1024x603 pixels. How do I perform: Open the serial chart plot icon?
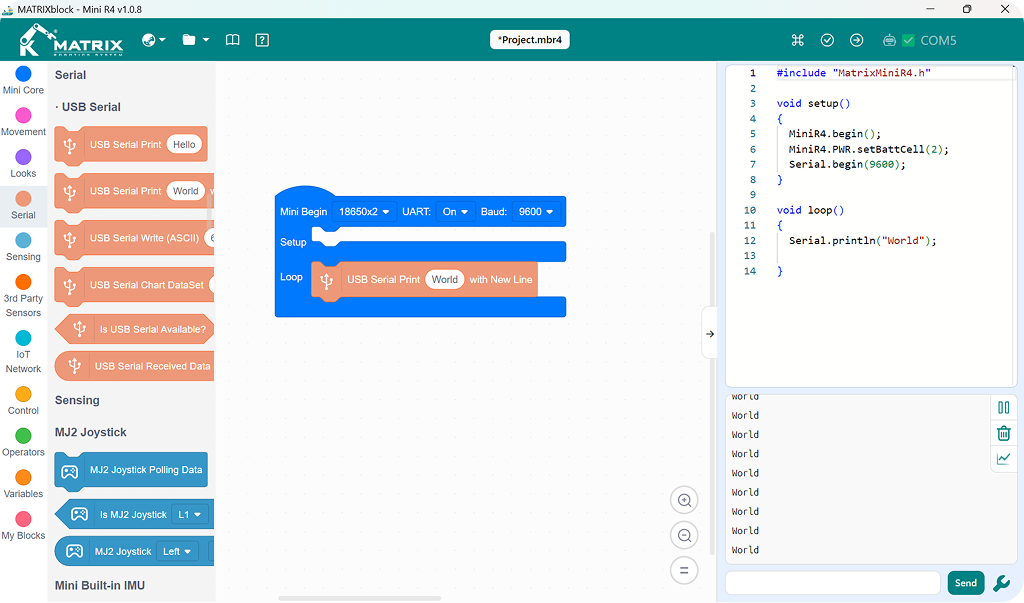(1004, 459)
